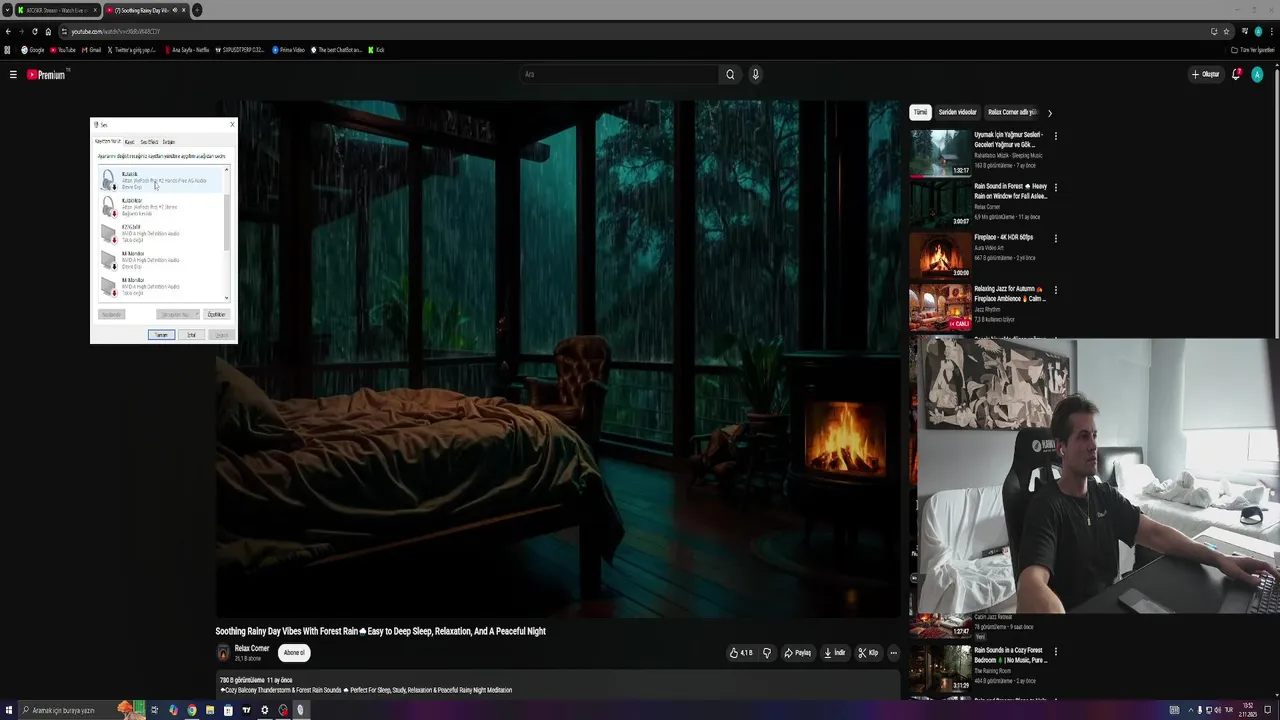Focus the YouTube search field

(618, 74)
